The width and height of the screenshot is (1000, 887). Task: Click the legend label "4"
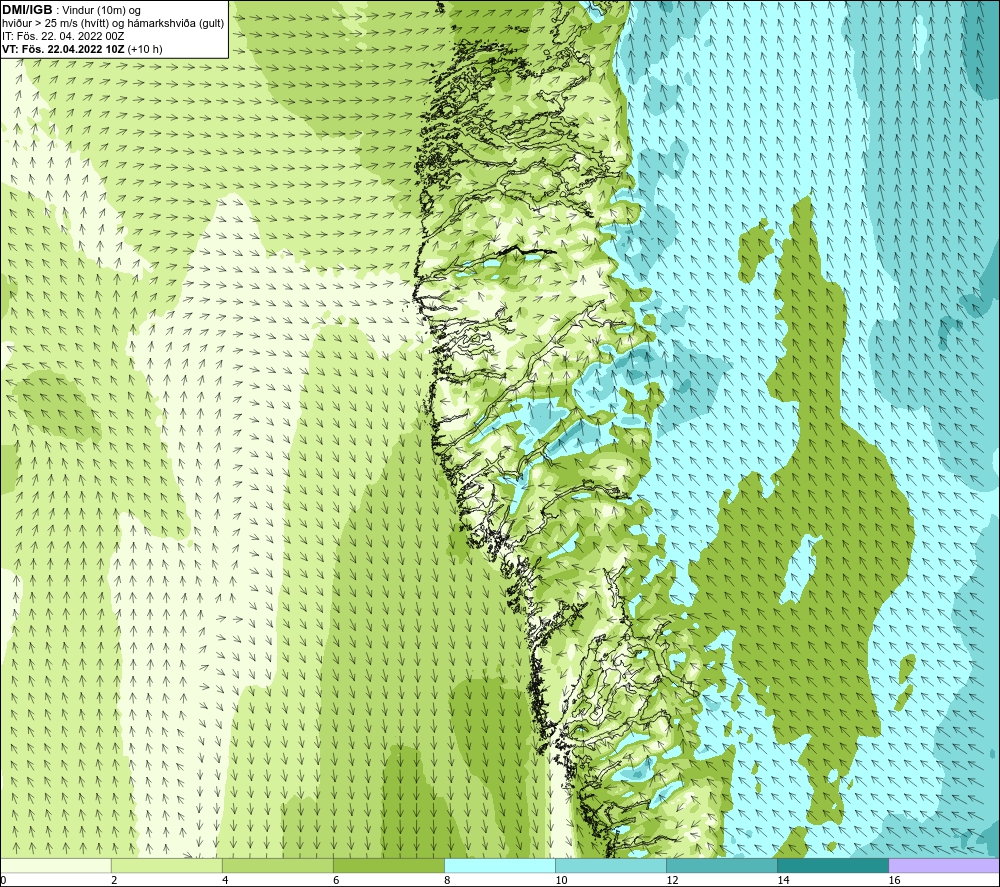pos(225,881)
